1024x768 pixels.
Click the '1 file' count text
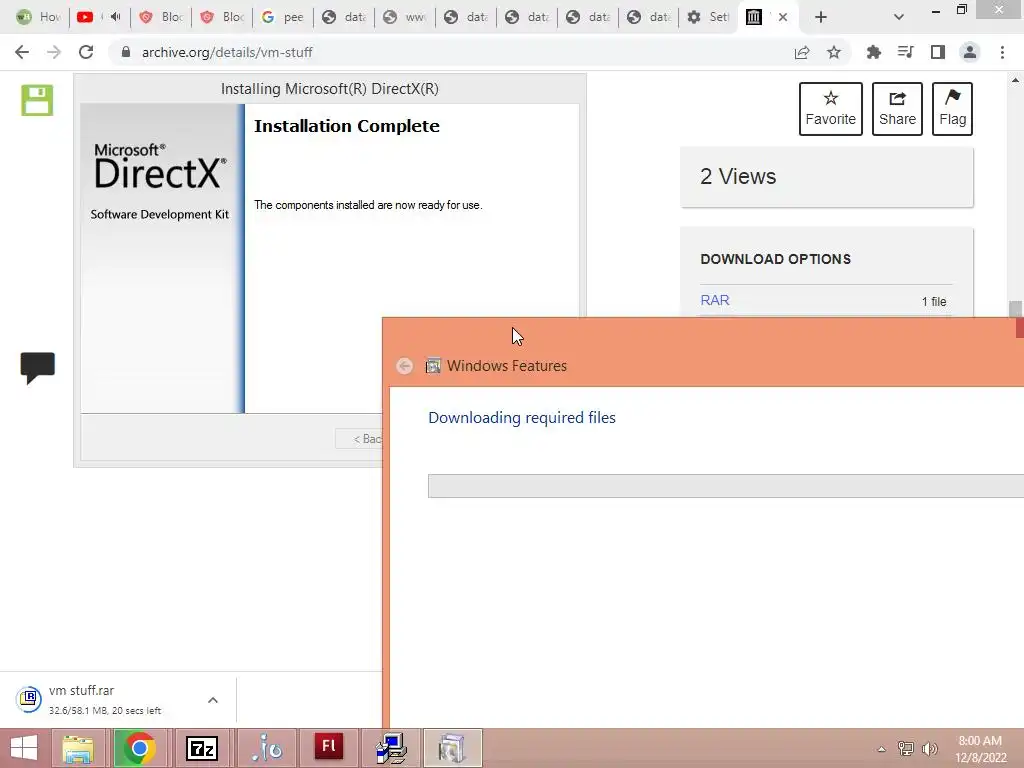pos(934,301)
